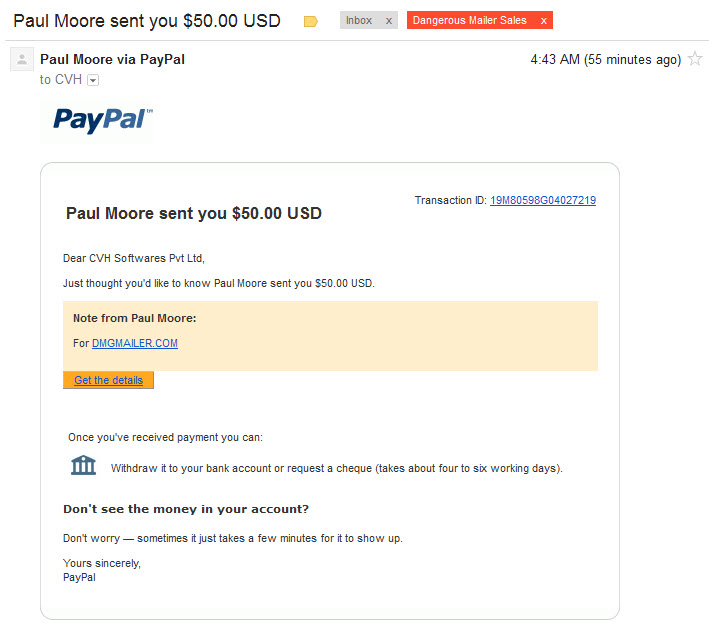The width and height of the screenshot is (709, 623).
Task: Click the email subject heading text
Action: click(x=147, y=21)
